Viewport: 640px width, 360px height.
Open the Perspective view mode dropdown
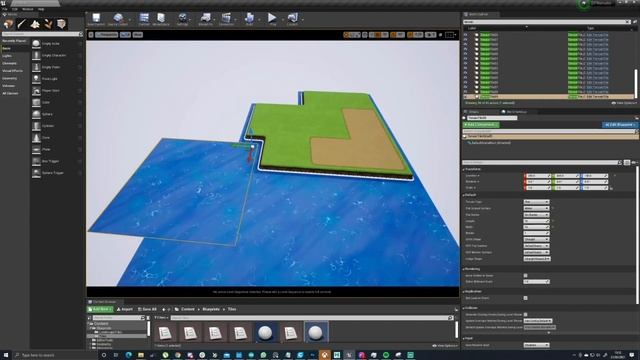point(107,35)
